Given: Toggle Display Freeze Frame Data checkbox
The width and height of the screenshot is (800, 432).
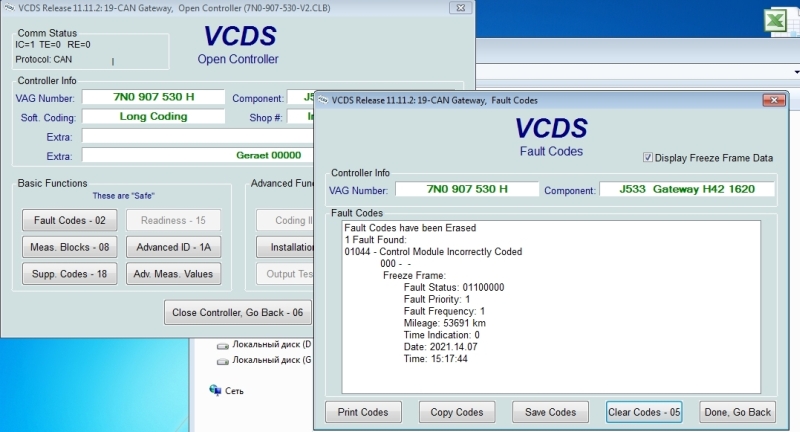Looking at the screenshot, I should pos(647,158).
